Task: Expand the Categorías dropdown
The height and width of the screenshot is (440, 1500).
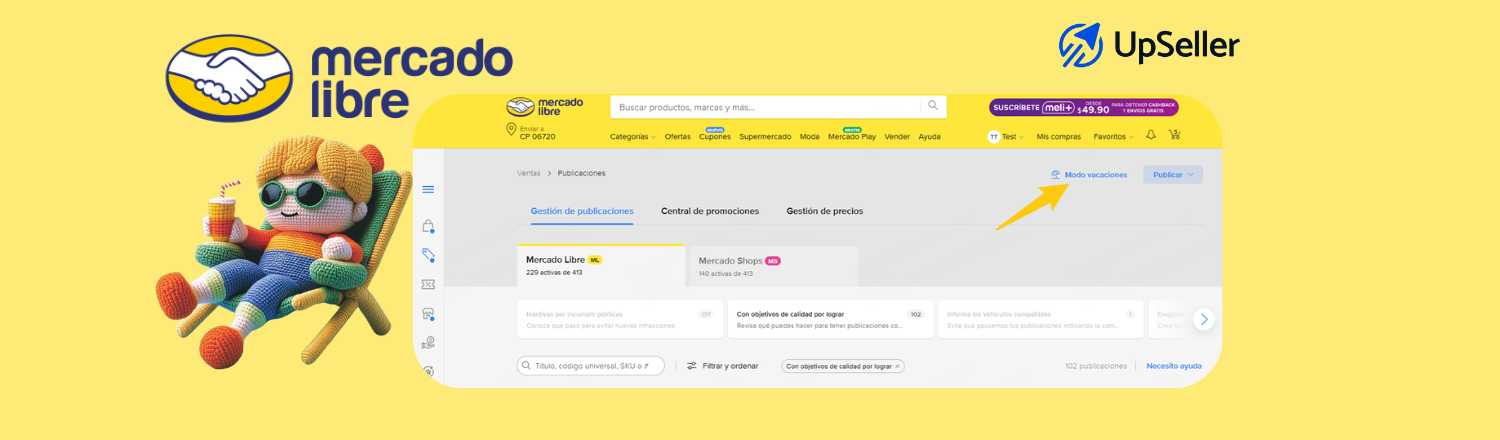Action: [x=632, y=137]
